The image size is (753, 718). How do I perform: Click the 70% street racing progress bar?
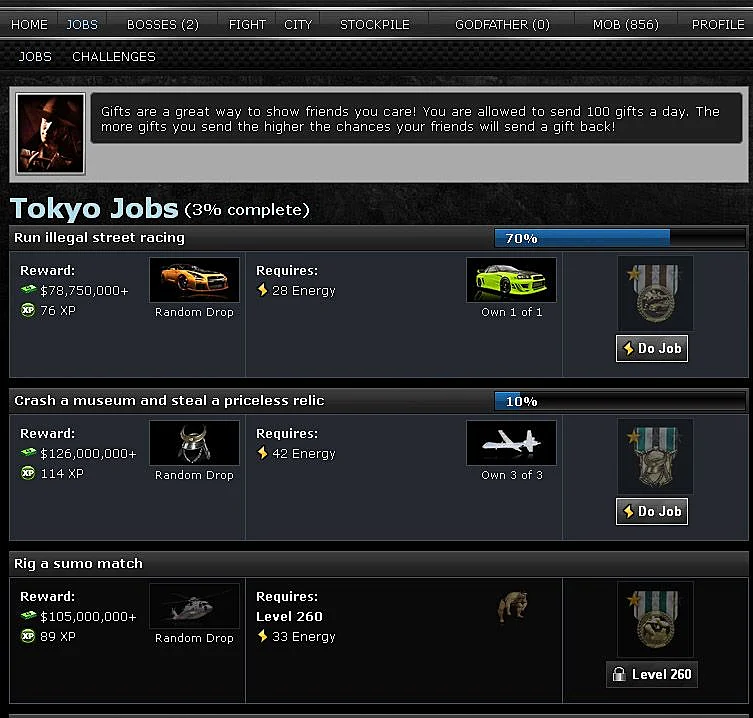tap(620, 238)
